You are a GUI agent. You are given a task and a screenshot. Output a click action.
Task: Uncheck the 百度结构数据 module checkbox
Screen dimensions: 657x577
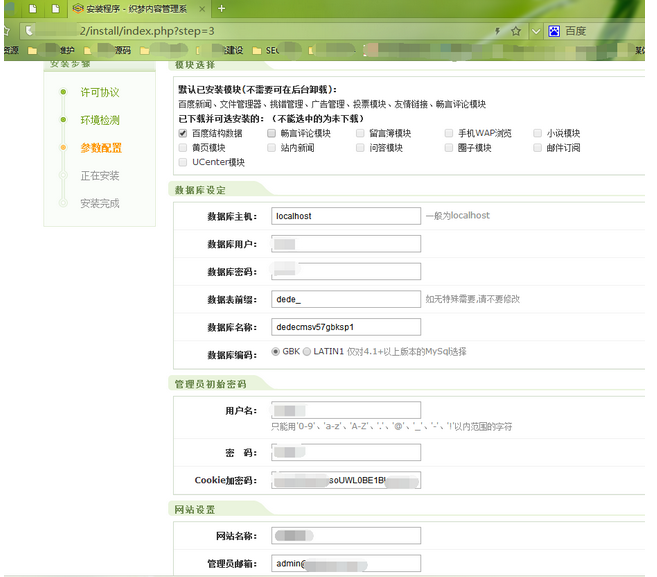(x=183, y=133)
